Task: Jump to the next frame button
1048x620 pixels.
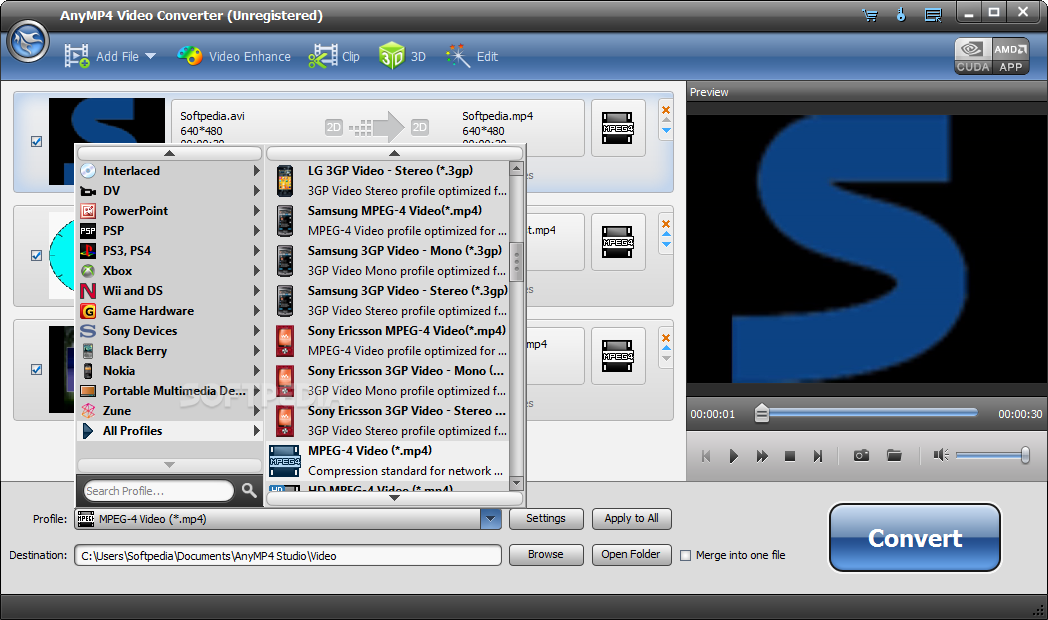Action: [x=817, y=456]
